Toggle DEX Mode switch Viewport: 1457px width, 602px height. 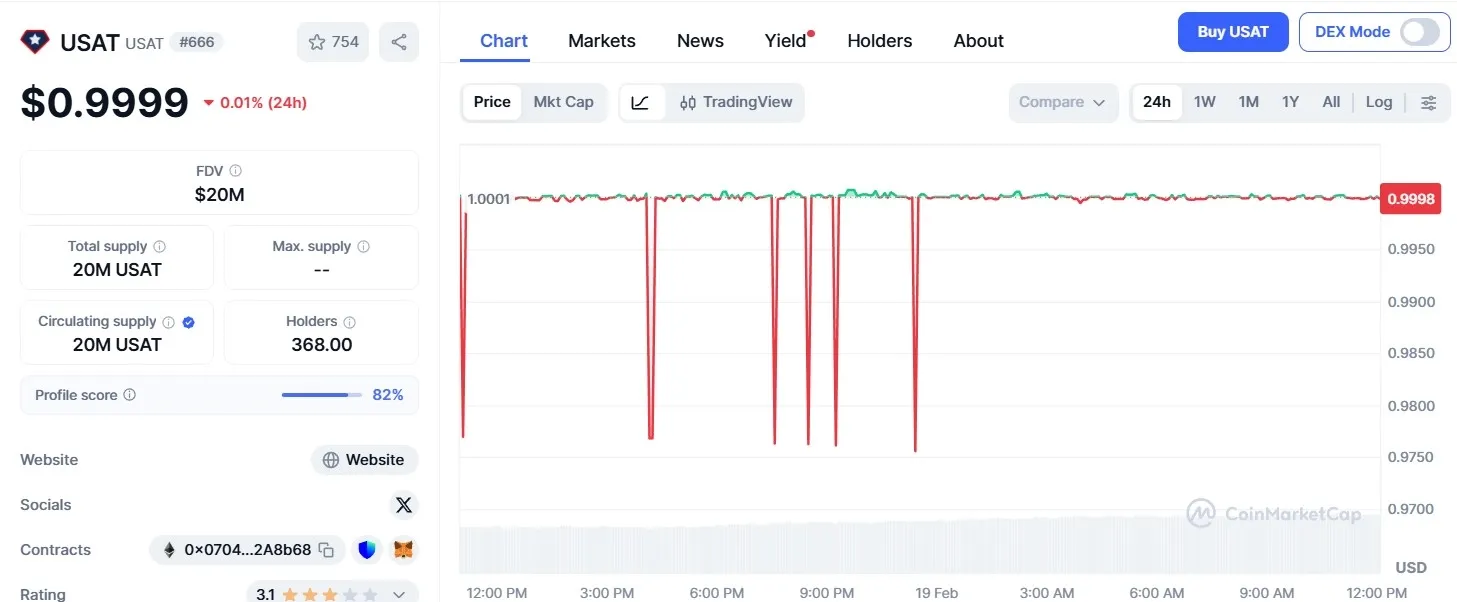tap(1420, 31)
